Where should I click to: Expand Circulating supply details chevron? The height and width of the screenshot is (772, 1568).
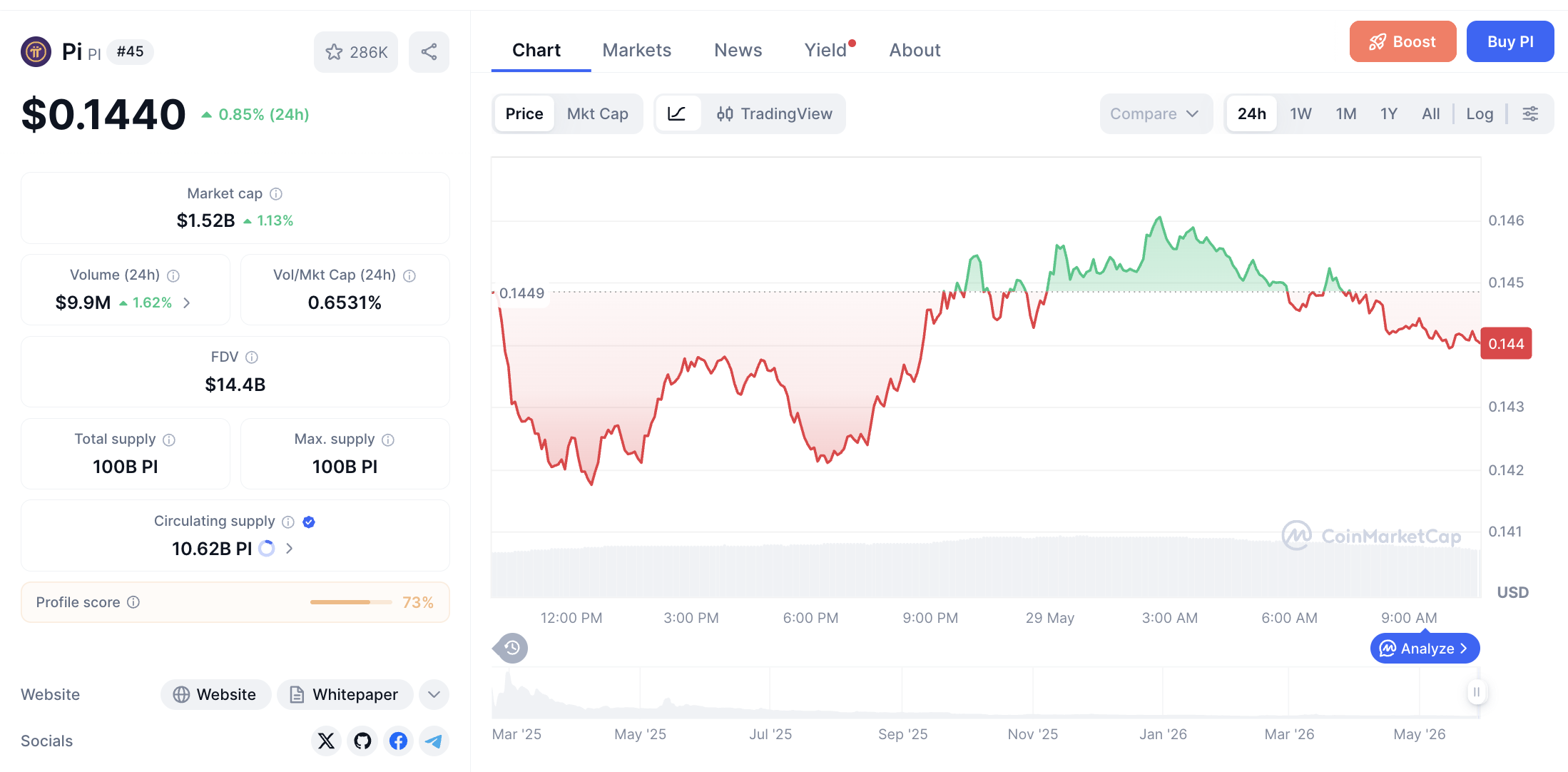point(289,549)
